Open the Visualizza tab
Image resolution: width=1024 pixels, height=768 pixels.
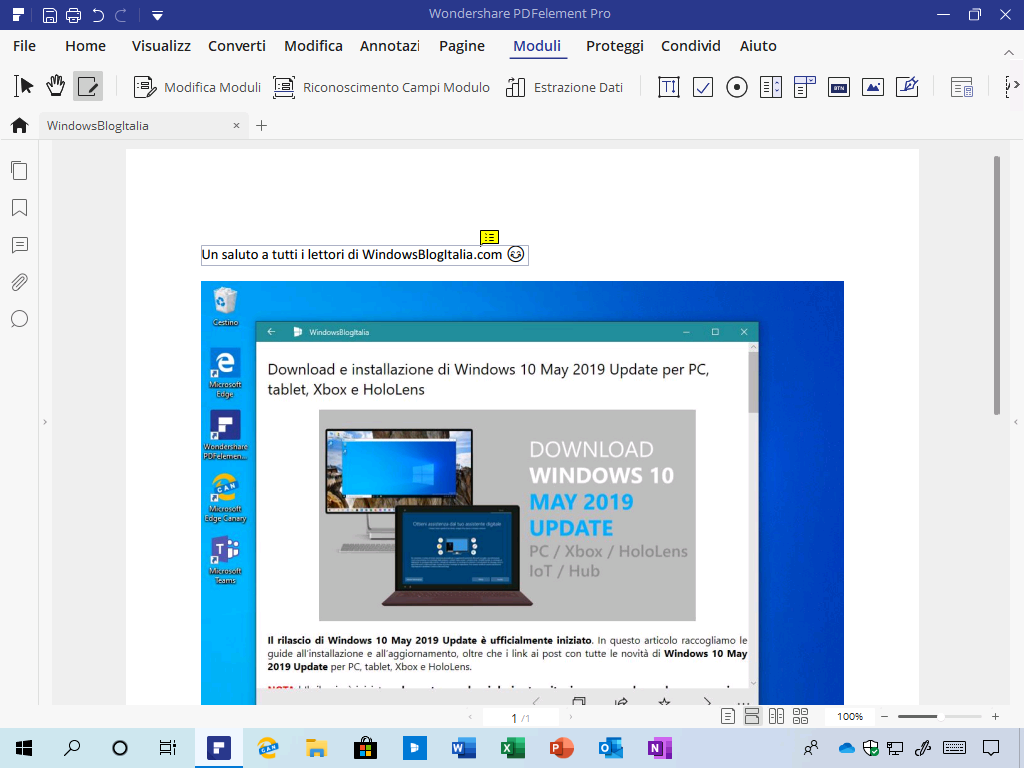[161, 46]
